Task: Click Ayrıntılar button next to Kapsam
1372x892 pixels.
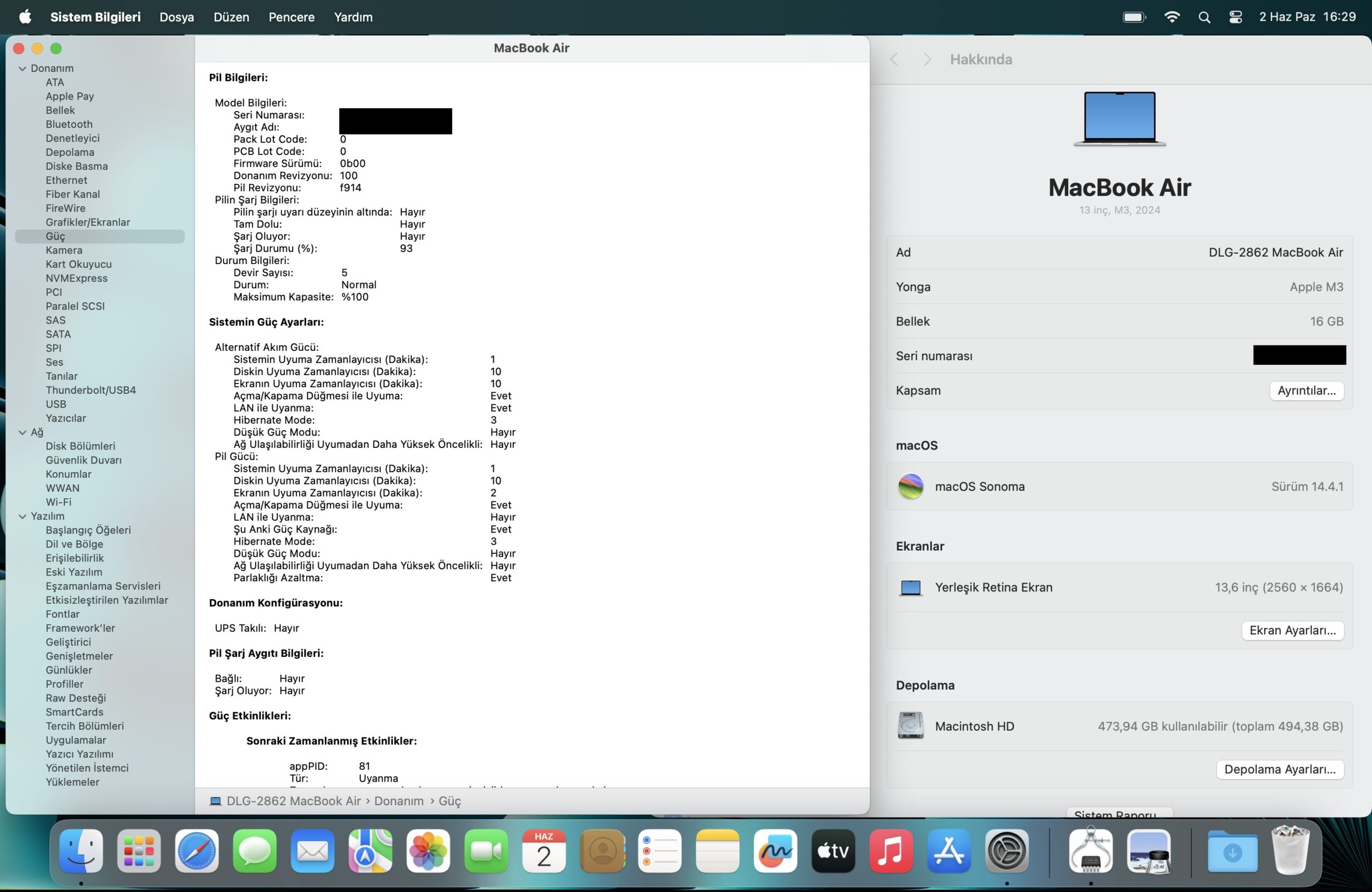Action: click(x=1306, y=390)
